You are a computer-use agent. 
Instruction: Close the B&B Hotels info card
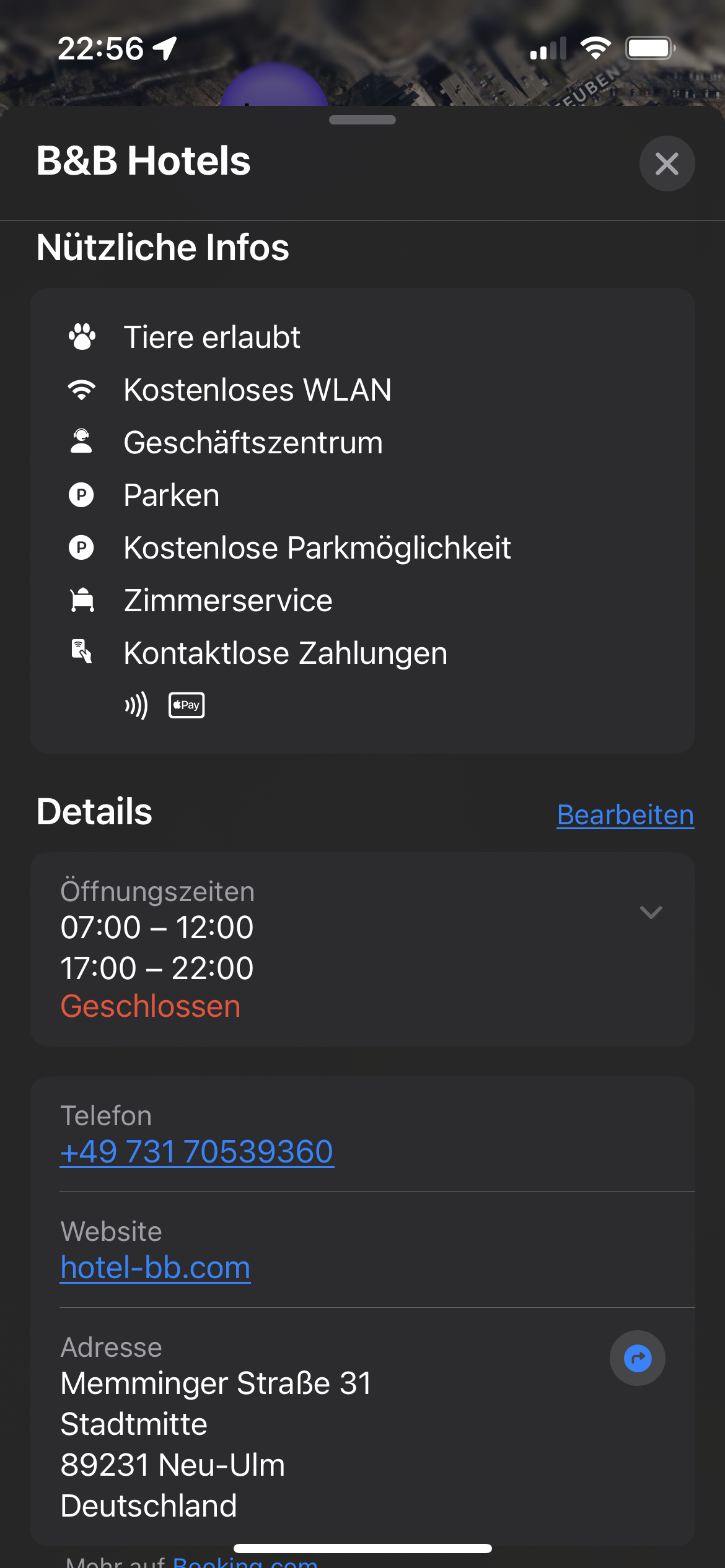click(667, 163)
